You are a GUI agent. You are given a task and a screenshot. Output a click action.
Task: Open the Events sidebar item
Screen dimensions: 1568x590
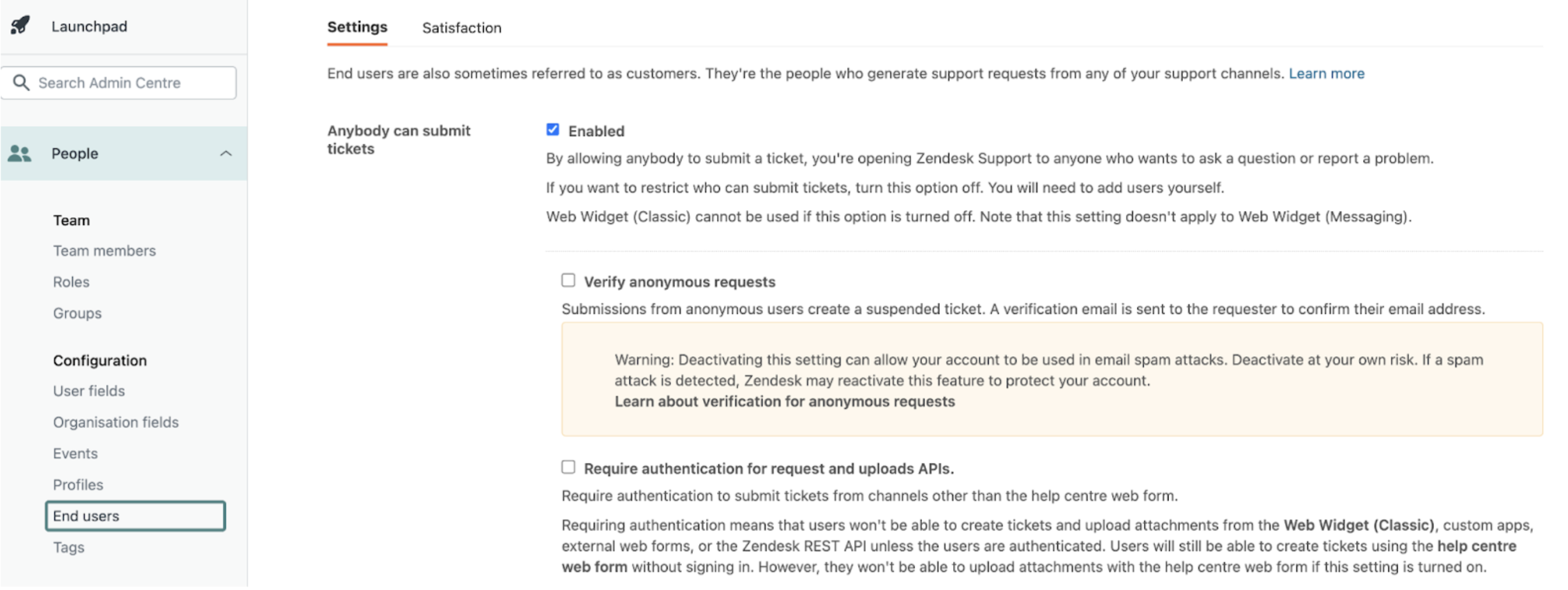76,454
